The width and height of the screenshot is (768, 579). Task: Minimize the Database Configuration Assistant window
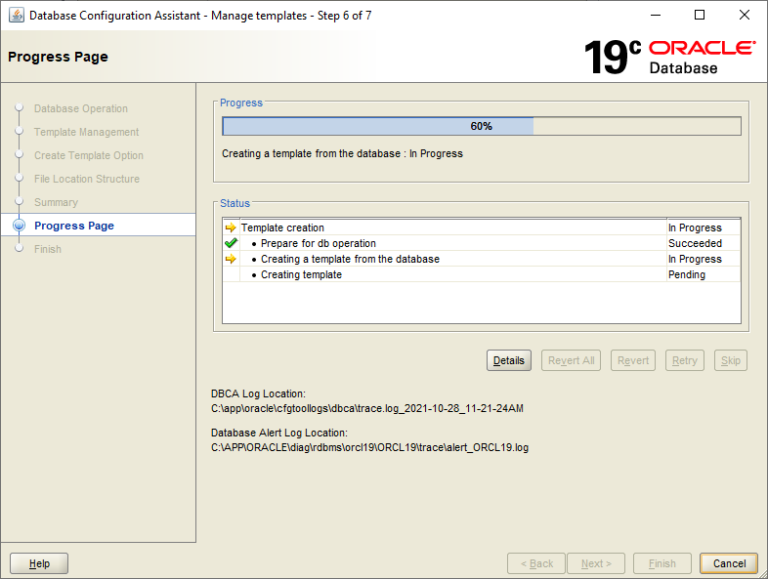(655, 15)
